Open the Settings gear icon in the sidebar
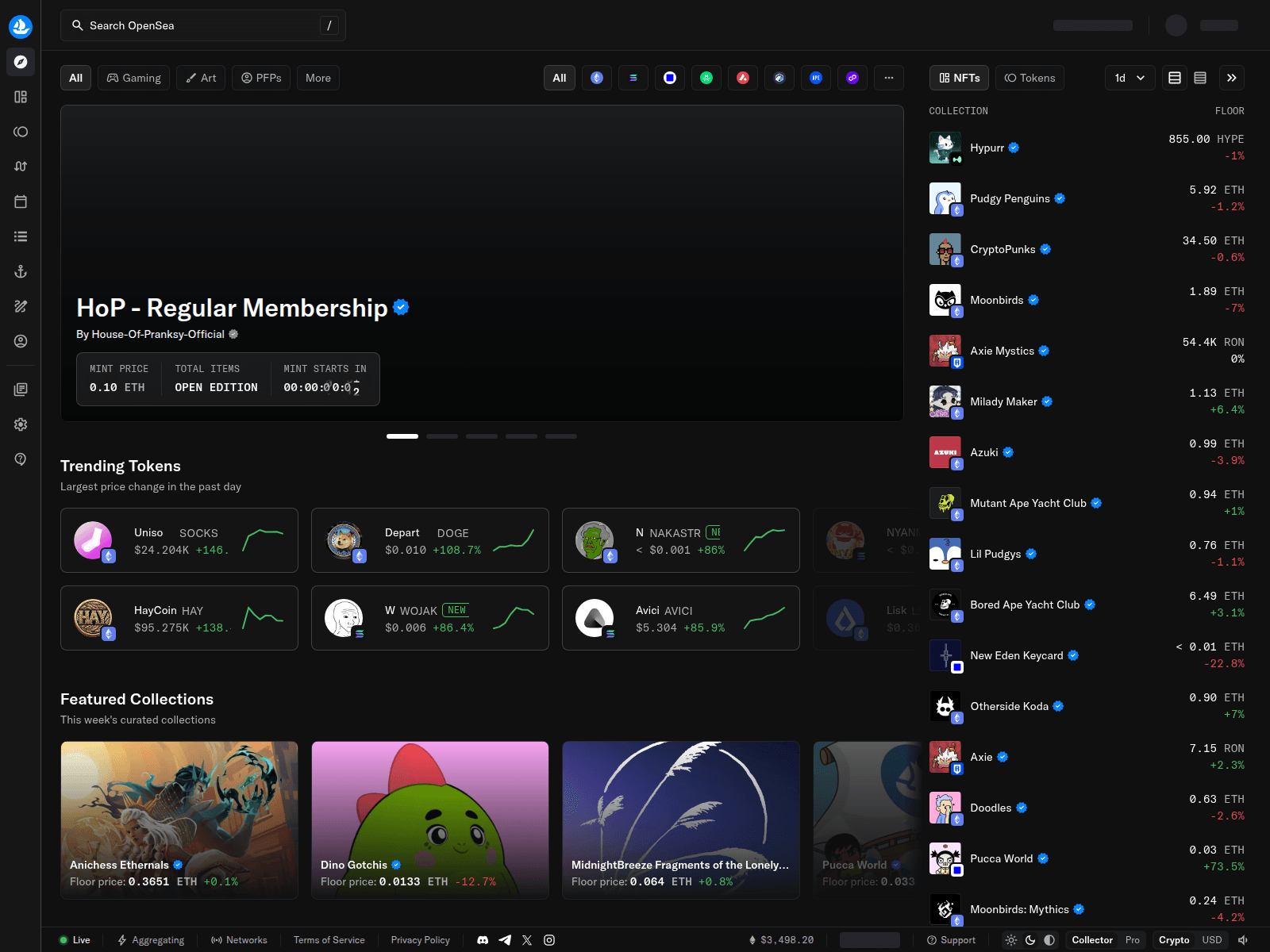 (x=21, y=424)
